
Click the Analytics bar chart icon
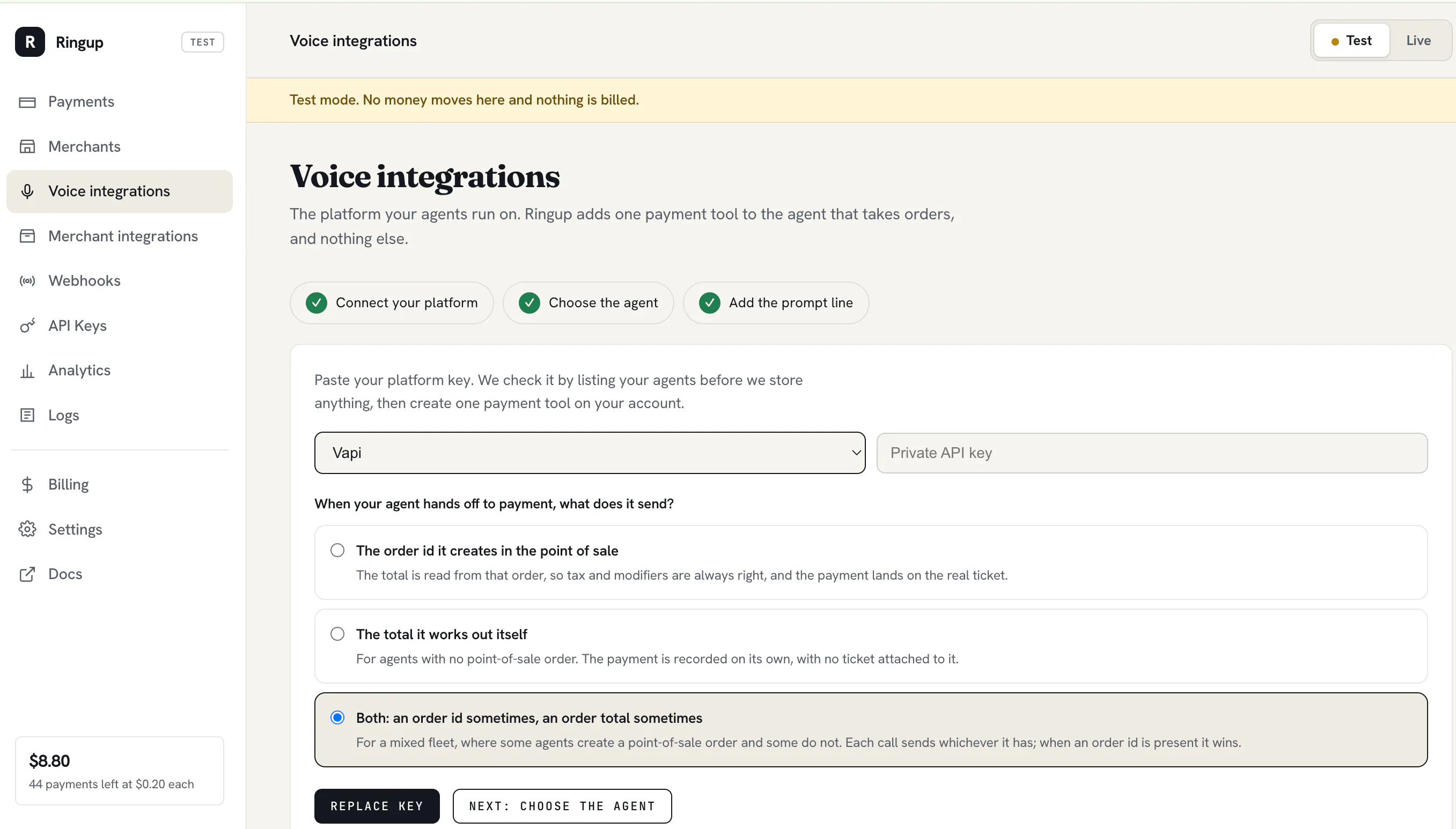pyautogui.click(x=27, y=371)
